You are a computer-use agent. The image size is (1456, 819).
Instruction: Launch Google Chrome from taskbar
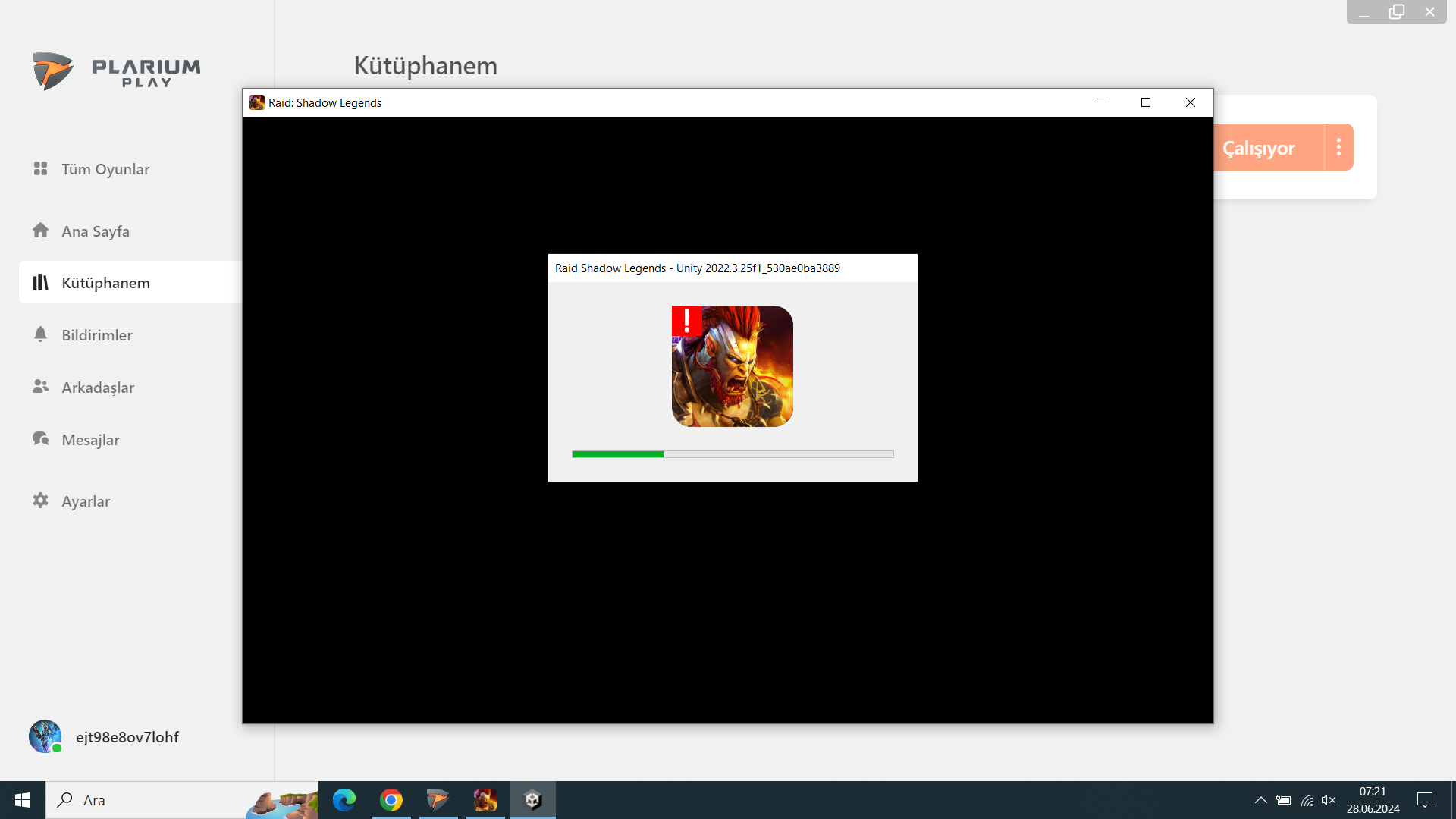coord(391,800)
